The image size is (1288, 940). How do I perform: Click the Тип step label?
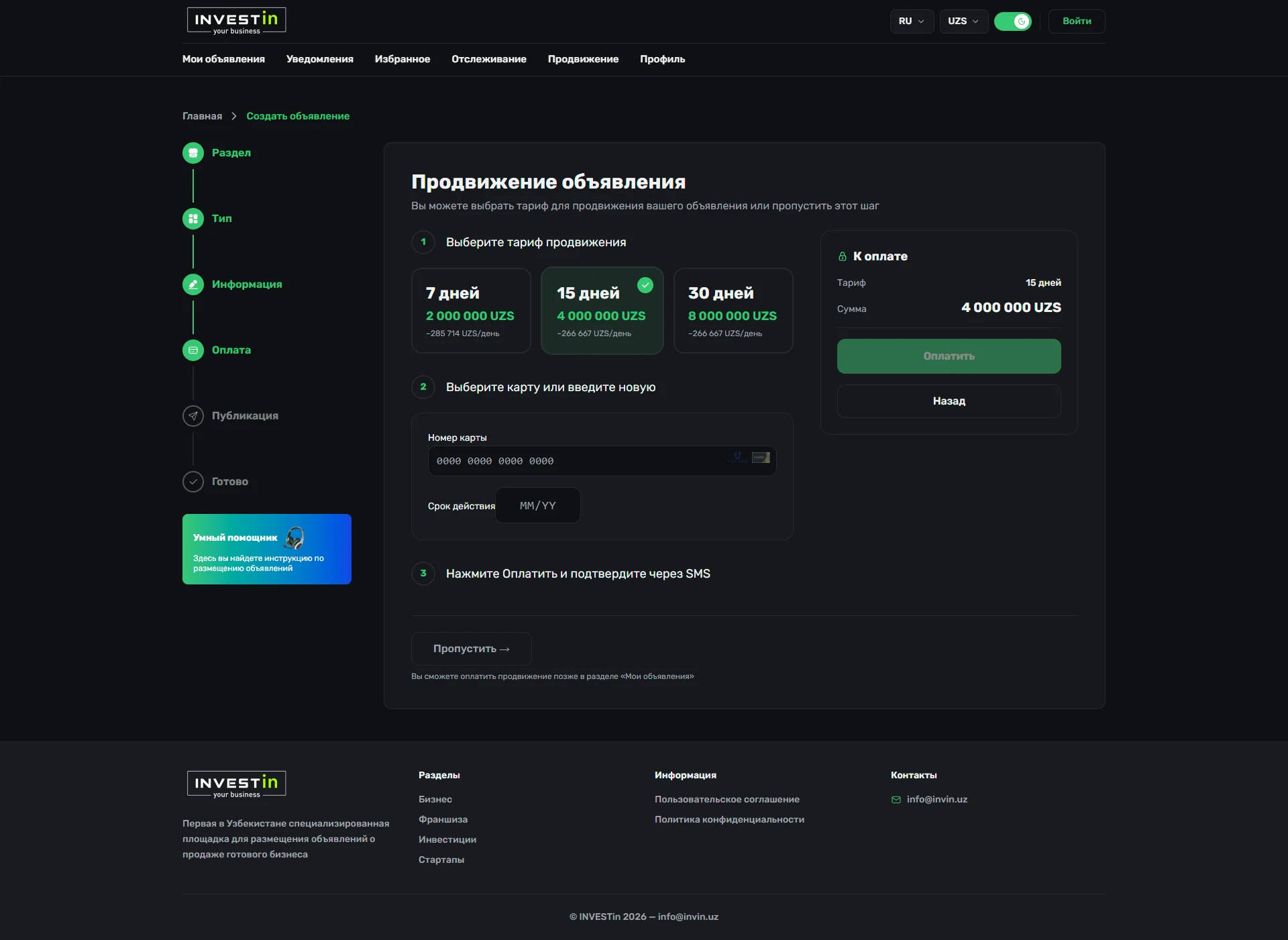[222, 219]
